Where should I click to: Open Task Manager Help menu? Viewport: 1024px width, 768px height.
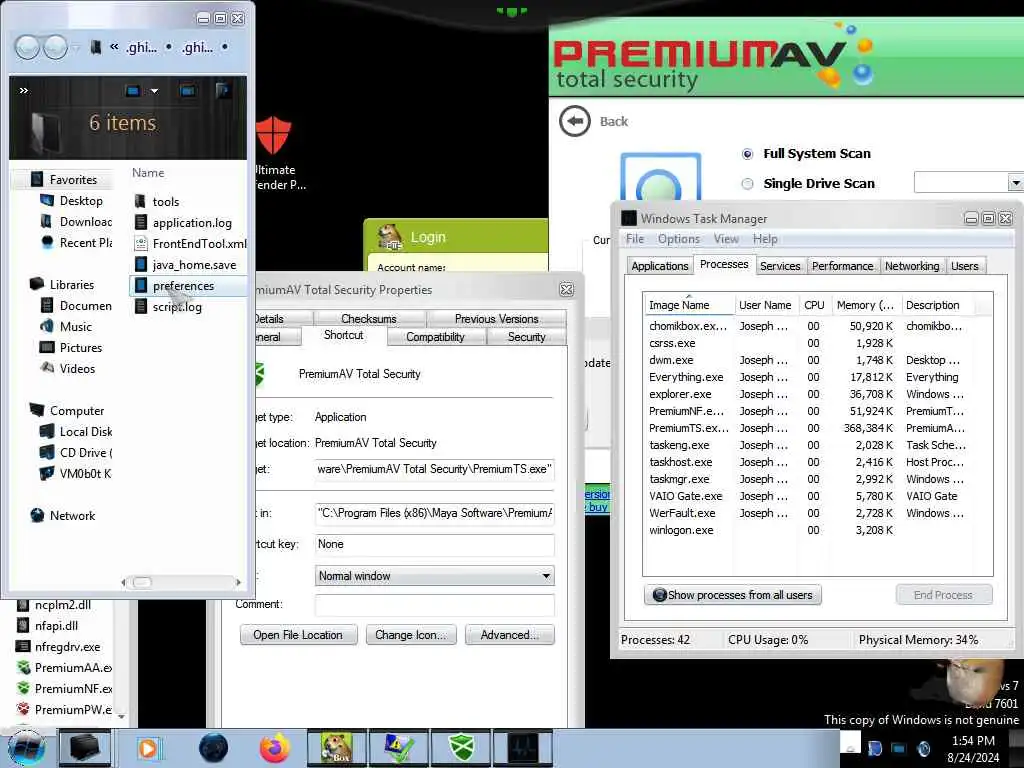click(x=765, y=239)
